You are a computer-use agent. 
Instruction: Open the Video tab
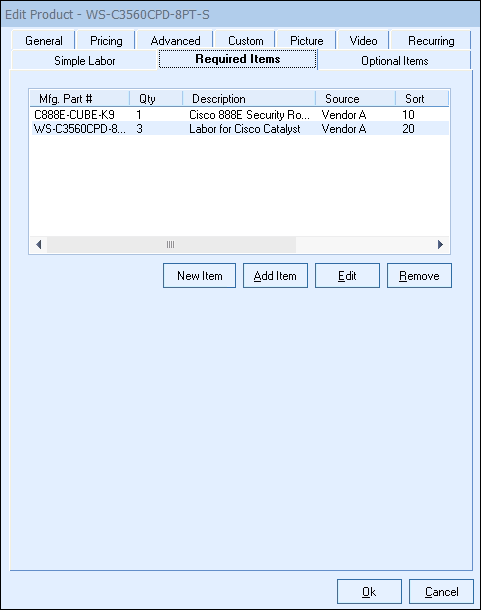363,40
